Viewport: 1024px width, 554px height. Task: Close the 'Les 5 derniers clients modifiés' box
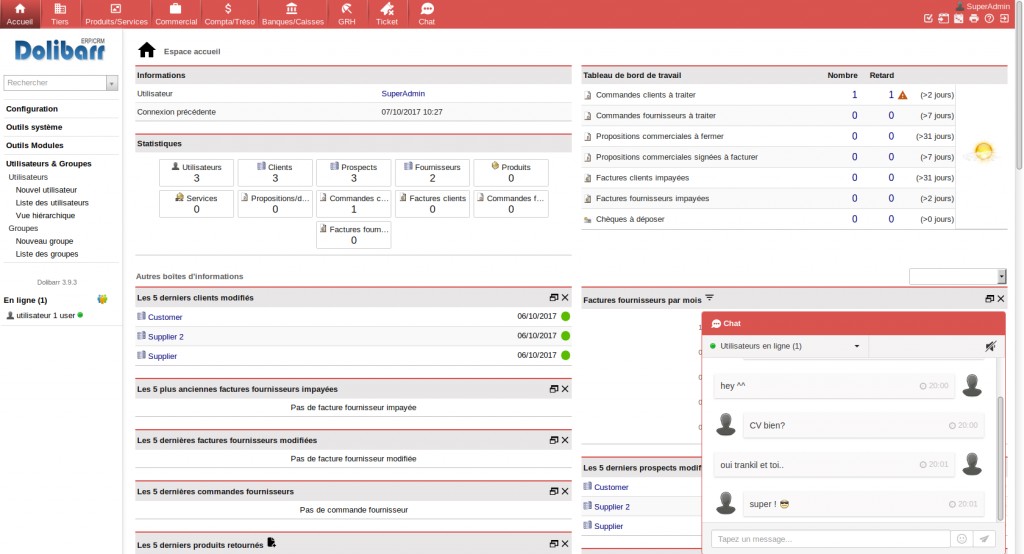click(x=565, y=298)
